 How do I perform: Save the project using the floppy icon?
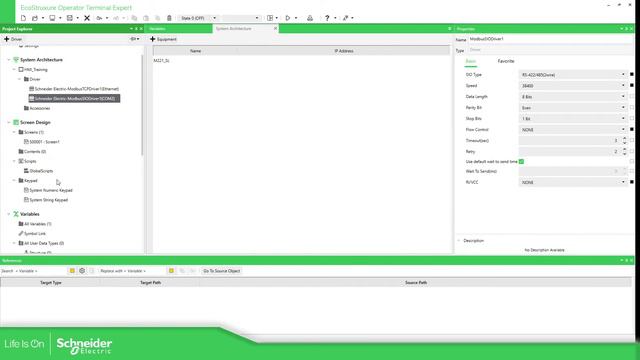(70, 18)
